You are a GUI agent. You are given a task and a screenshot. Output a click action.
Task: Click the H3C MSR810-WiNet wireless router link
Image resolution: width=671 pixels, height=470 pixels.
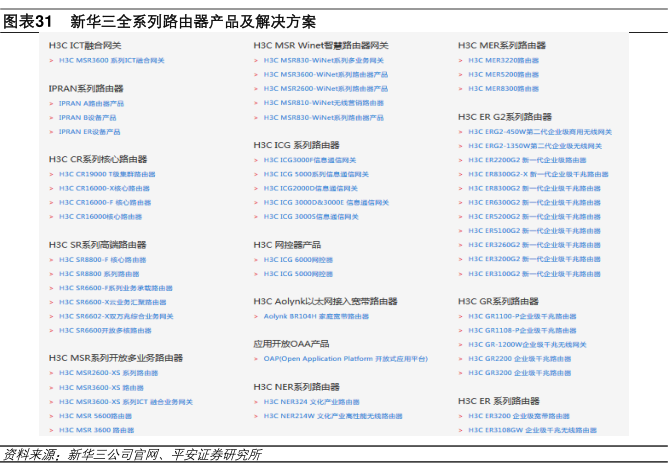[x=323, y=103]
